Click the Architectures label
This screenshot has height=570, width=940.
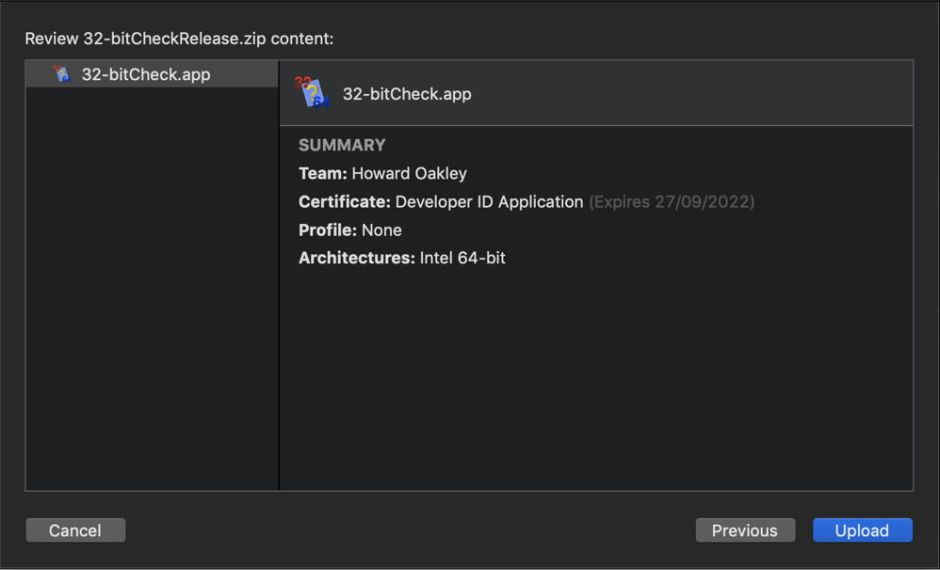coord(356,257)
